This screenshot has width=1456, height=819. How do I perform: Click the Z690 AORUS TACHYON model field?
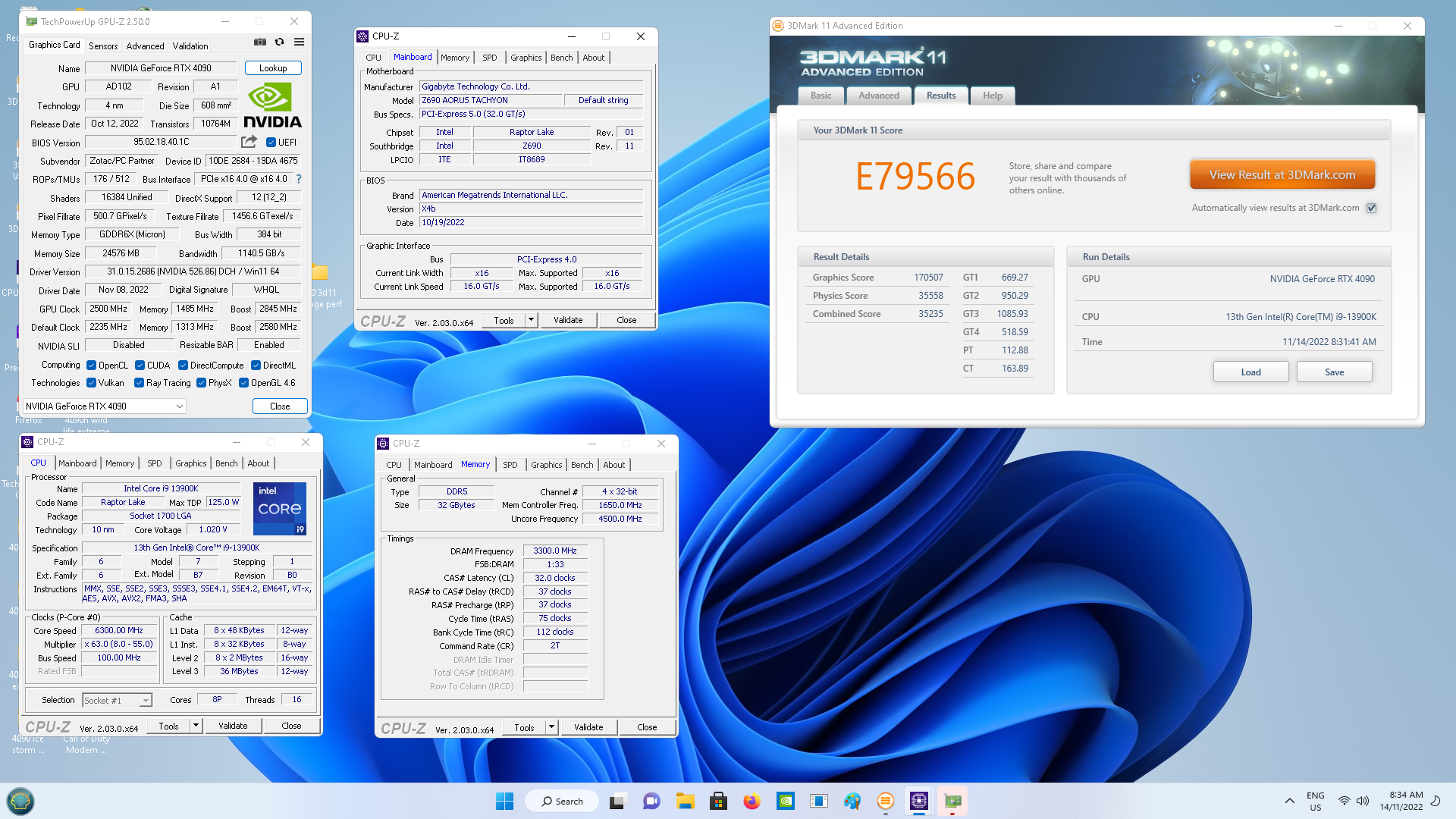491,100
